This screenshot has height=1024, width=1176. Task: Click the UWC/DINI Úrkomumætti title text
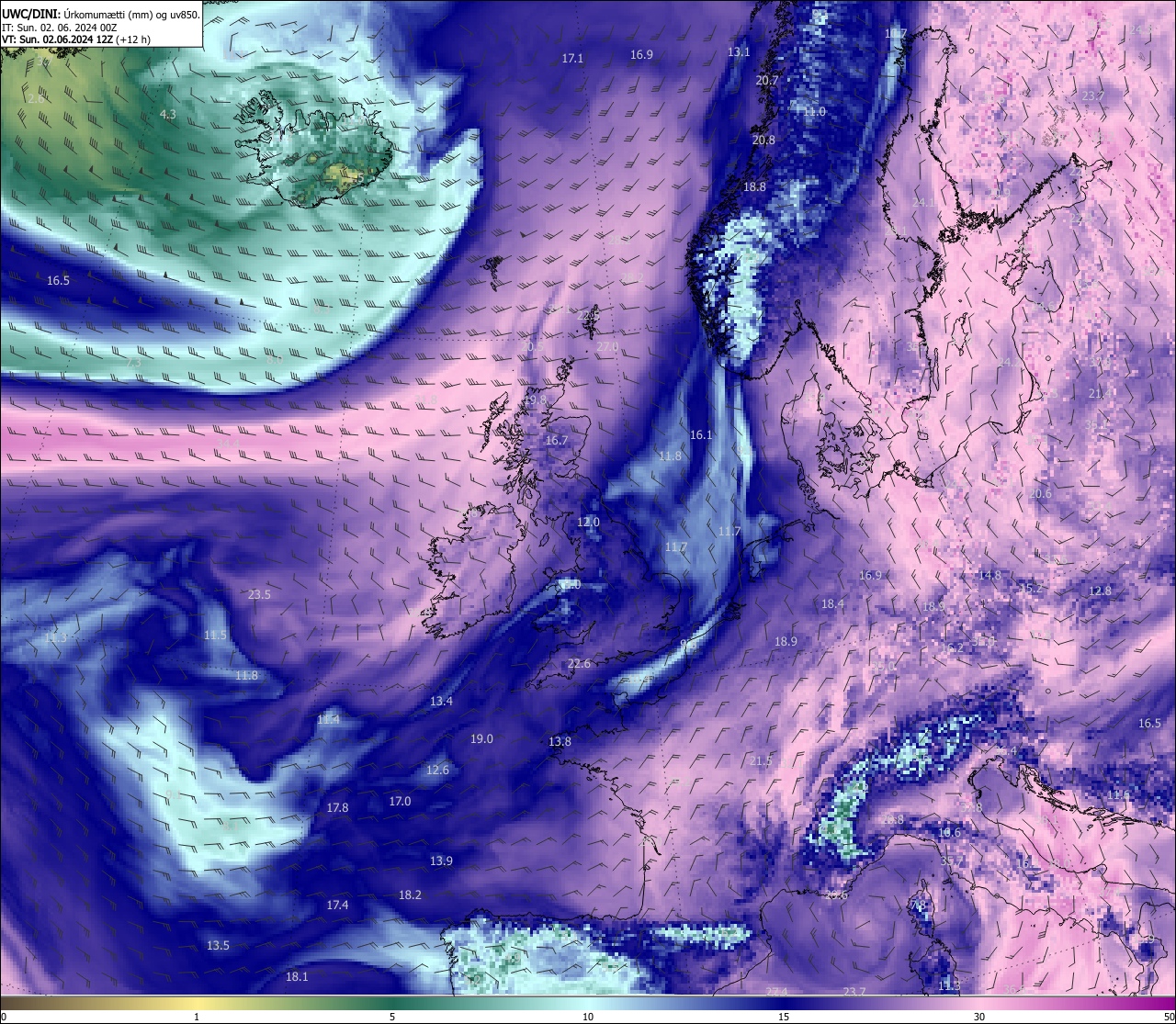point(100,14)
